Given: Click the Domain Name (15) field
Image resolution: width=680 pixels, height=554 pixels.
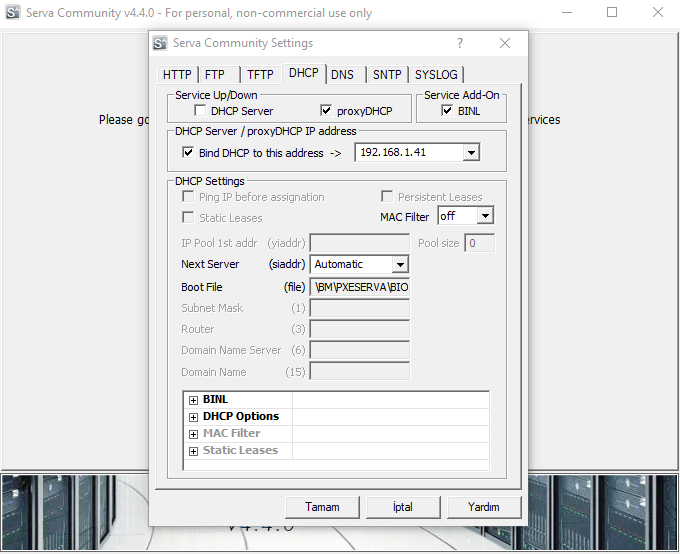Looking at the screenshot, I should tap(360, 372).
